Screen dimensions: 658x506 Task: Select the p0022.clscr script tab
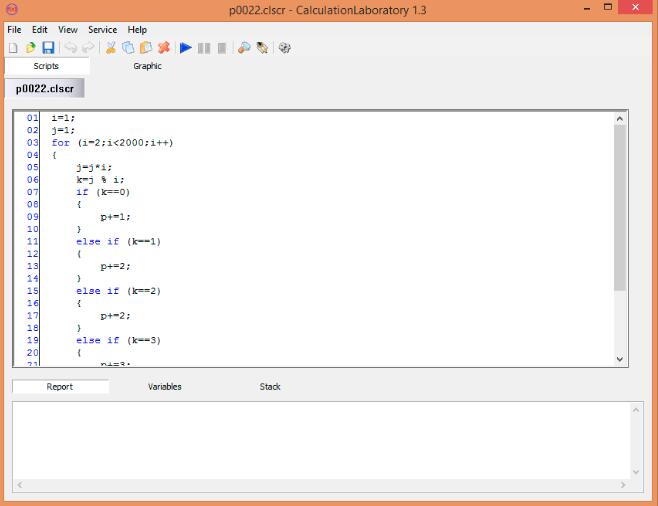[45, 88]
